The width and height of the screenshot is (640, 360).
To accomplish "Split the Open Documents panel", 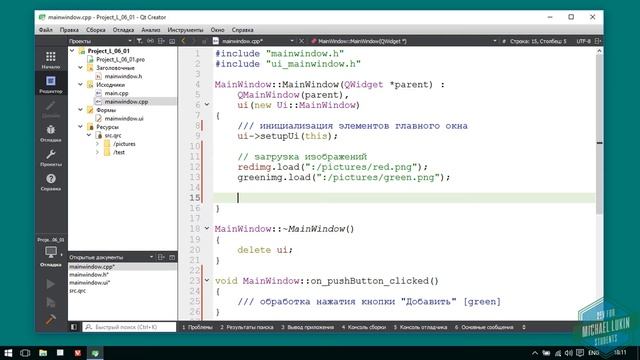I will [x=161, y=257].
